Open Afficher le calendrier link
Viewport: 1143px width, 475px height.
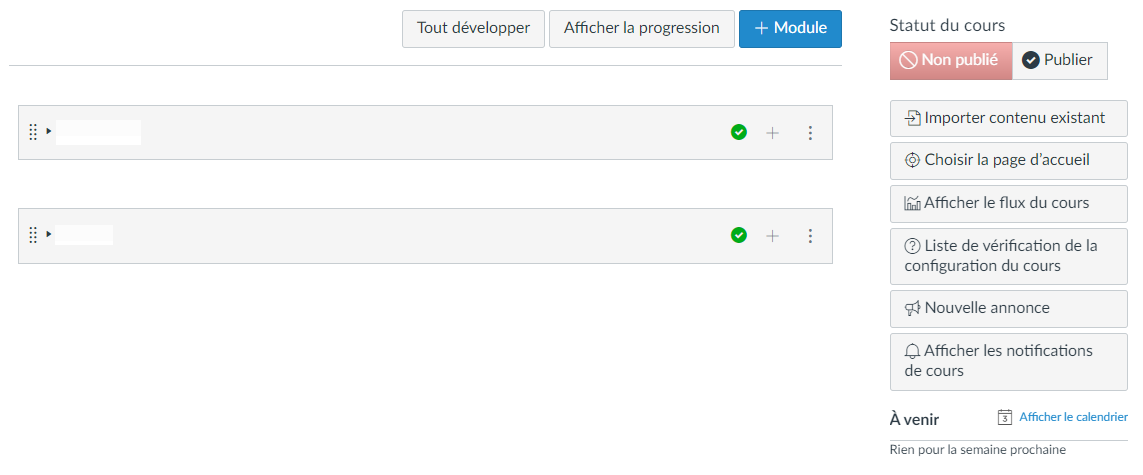click(1073, 417)
